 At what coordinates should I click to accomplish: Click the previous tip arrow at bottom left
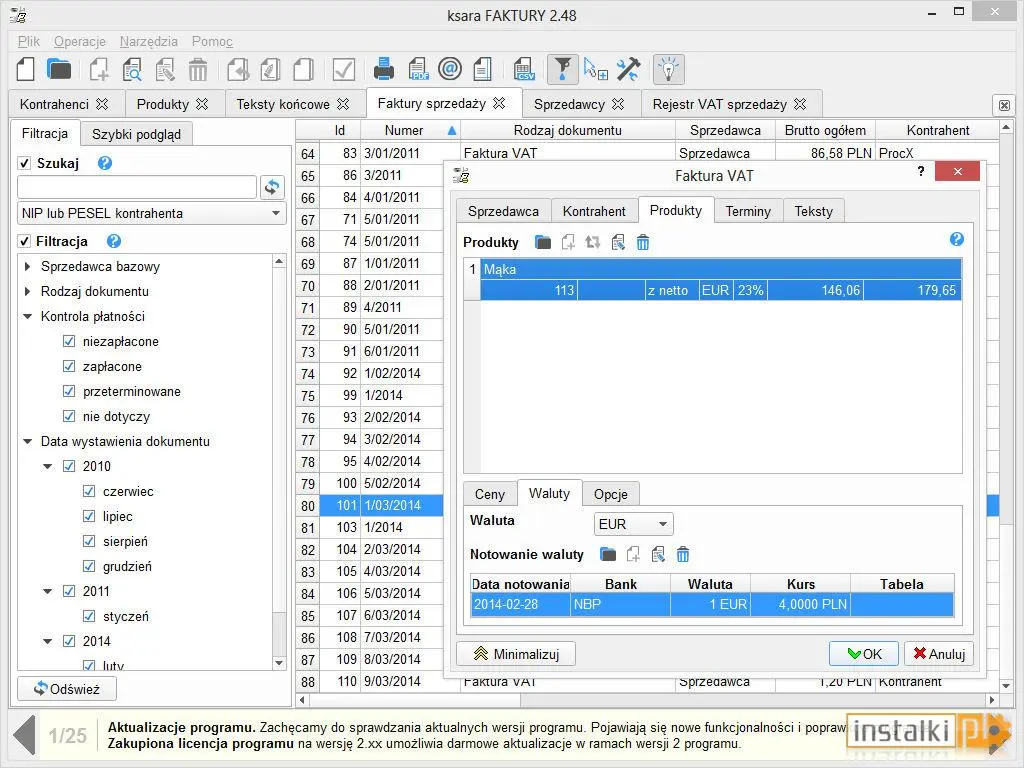click(x=24, y=735)
